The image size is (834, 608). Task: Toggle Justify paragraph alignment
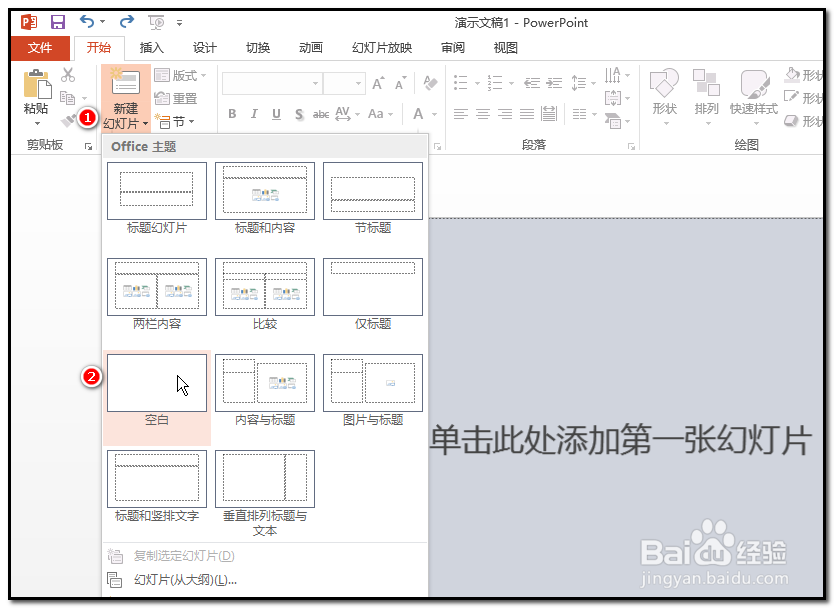click(x=527, y=114)
